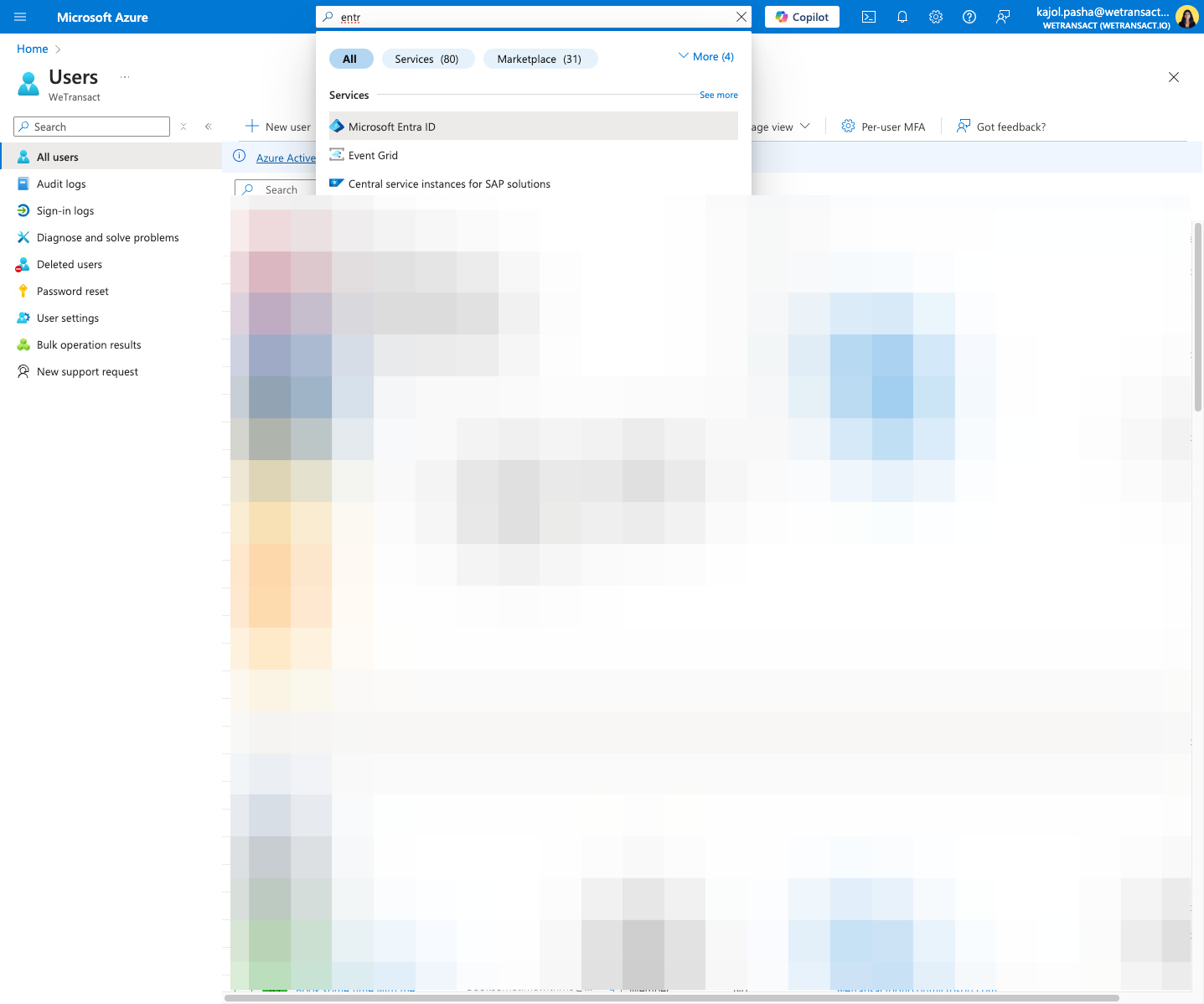Click the Diagnose wrench icon
This screenshot has height=1004, width=1204.
23,237
